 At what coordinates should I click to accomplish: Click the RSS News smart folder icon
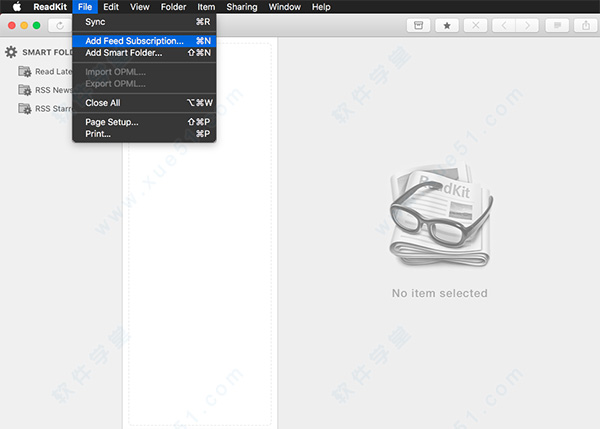25,90
